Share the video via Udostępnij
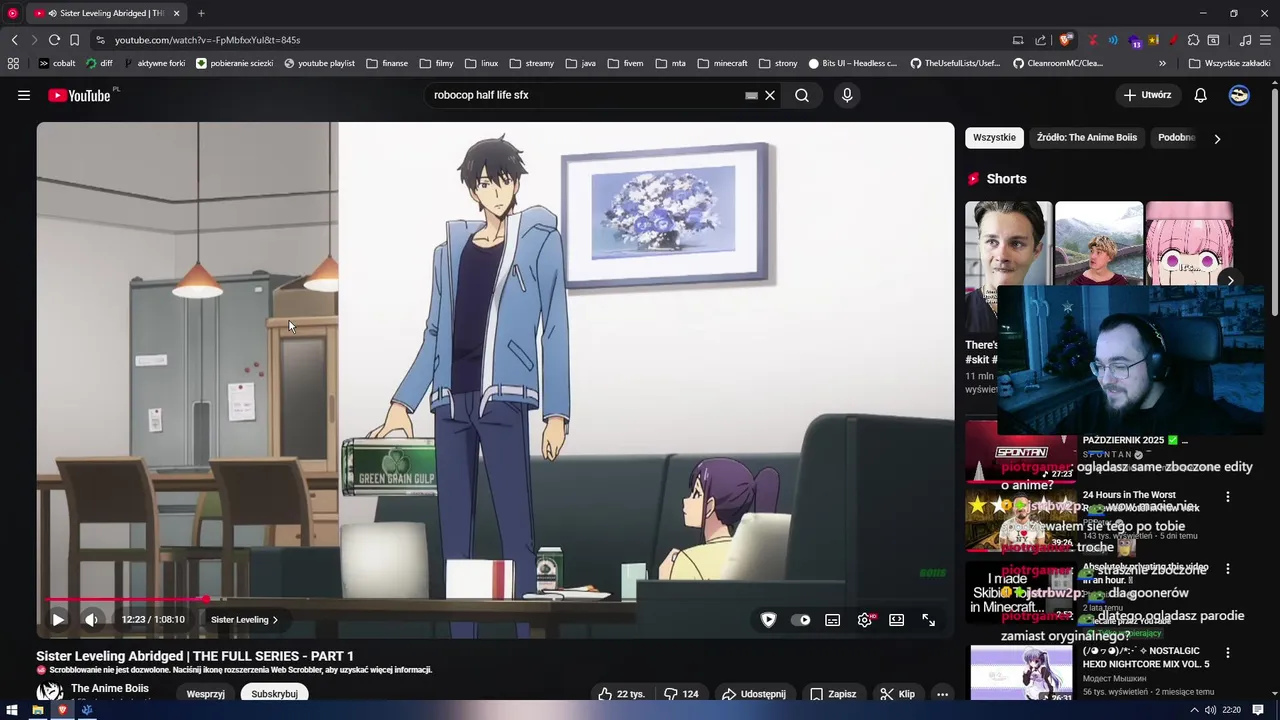 point(754,694)
